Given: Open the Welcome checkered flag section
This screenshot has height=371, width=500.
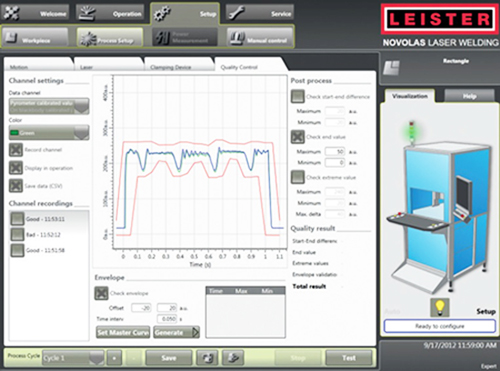Looking at the screenshot, I should [35, 13].
